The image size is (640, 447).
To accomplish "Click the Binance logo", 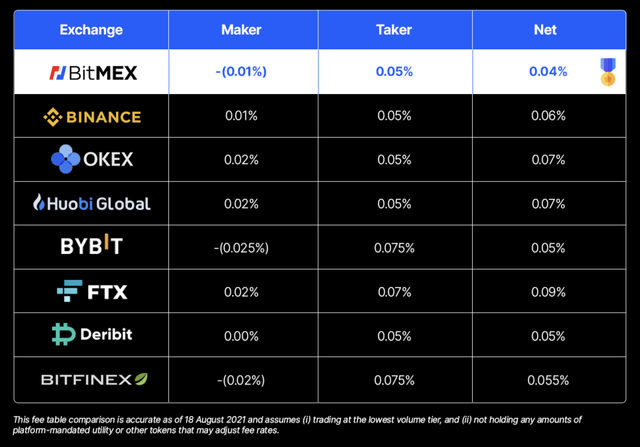I will click(x=92, y=116).
